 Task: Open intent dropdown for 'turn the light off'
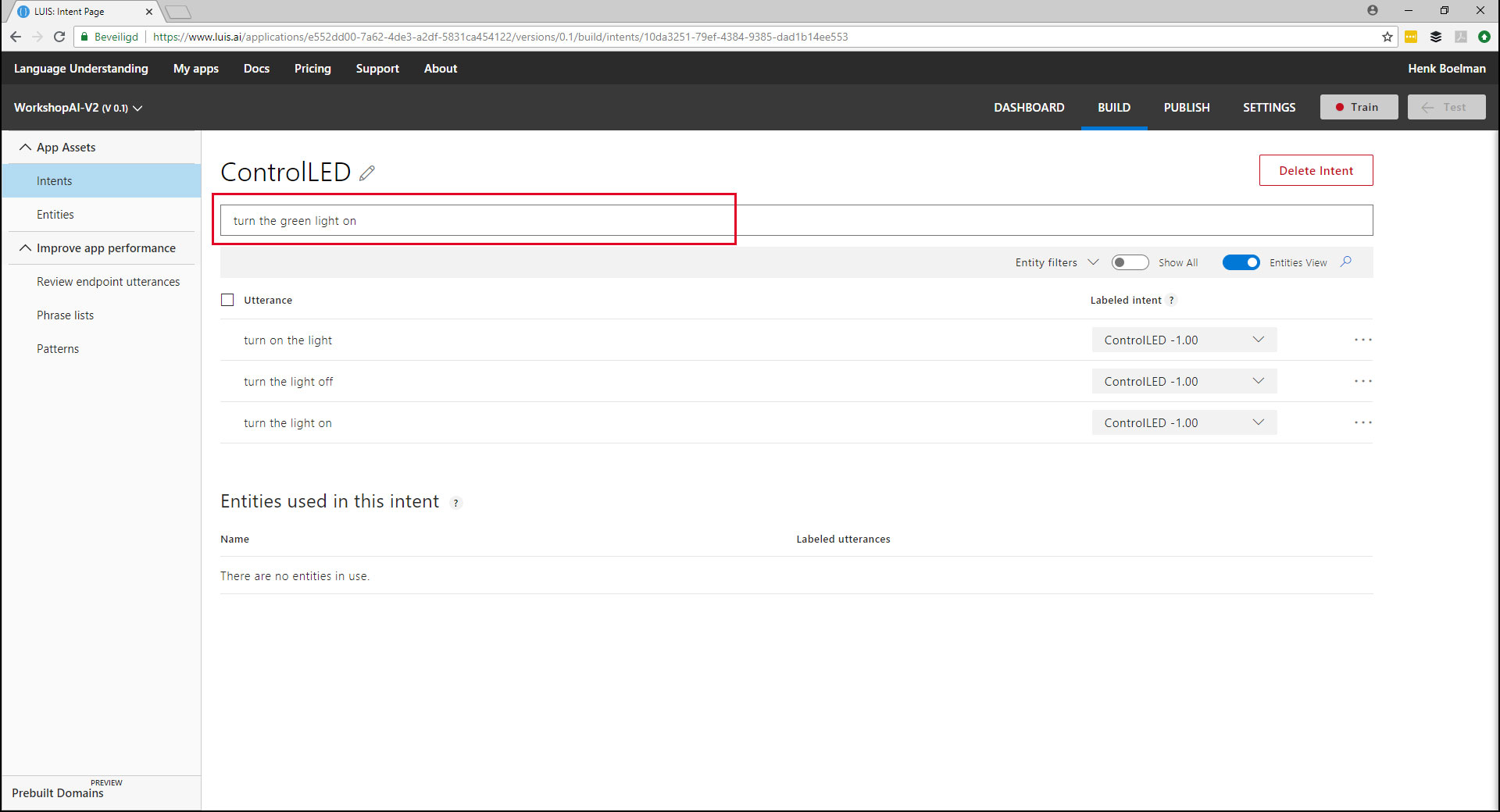click(1184, 381)
